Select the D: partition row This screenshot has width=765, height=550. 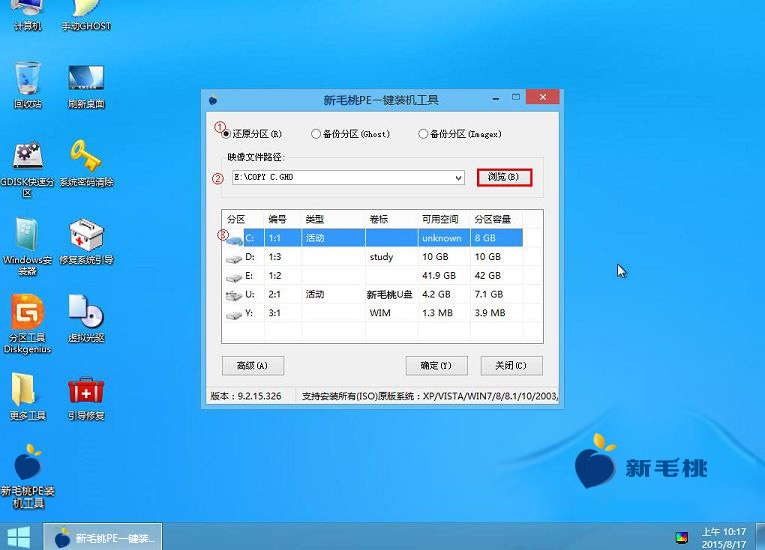(x=373, y=257)
